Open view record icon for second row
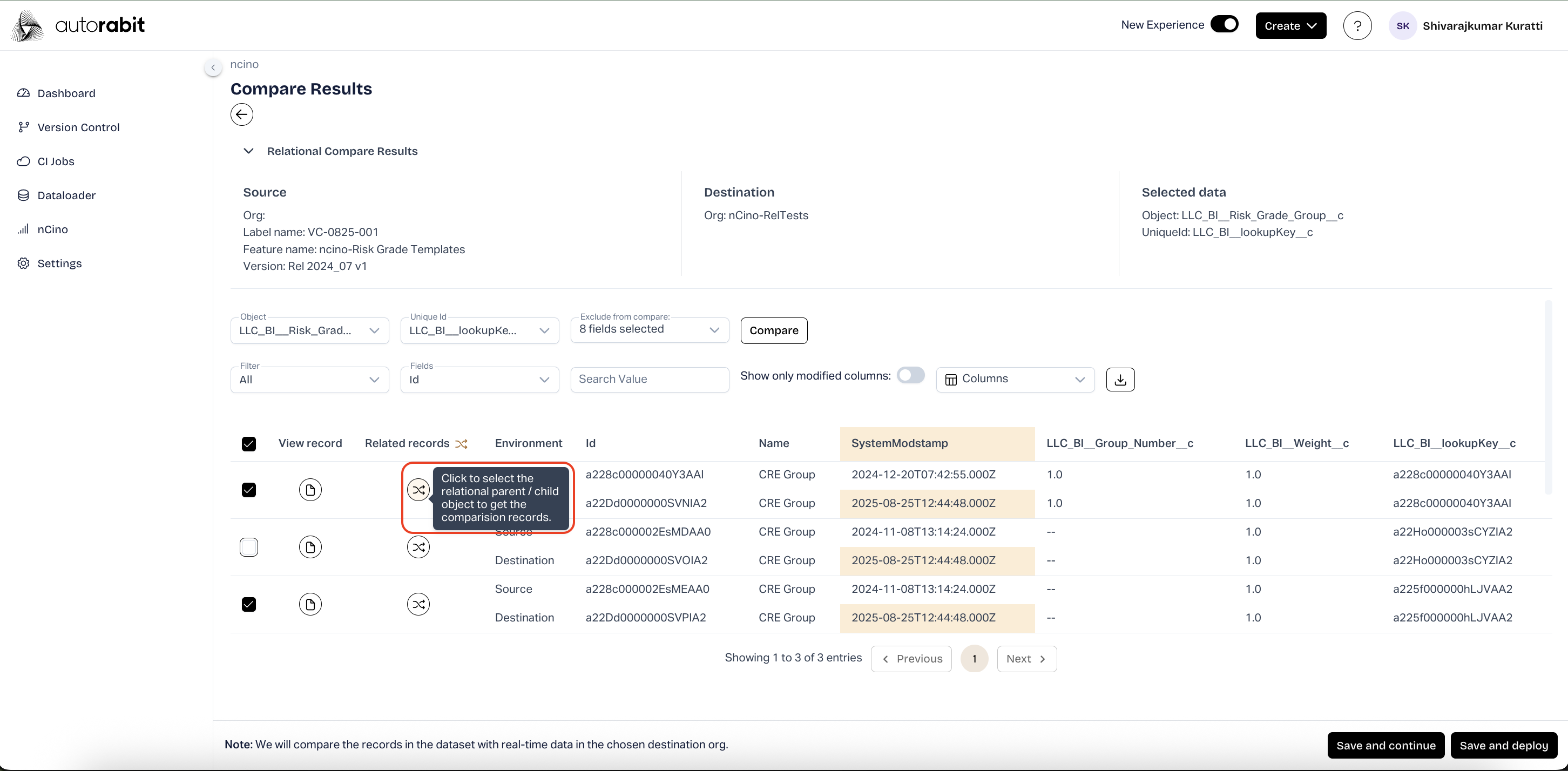Image resolution: width=1568 pixels, height=771 pixels. [x=310, y=546]
